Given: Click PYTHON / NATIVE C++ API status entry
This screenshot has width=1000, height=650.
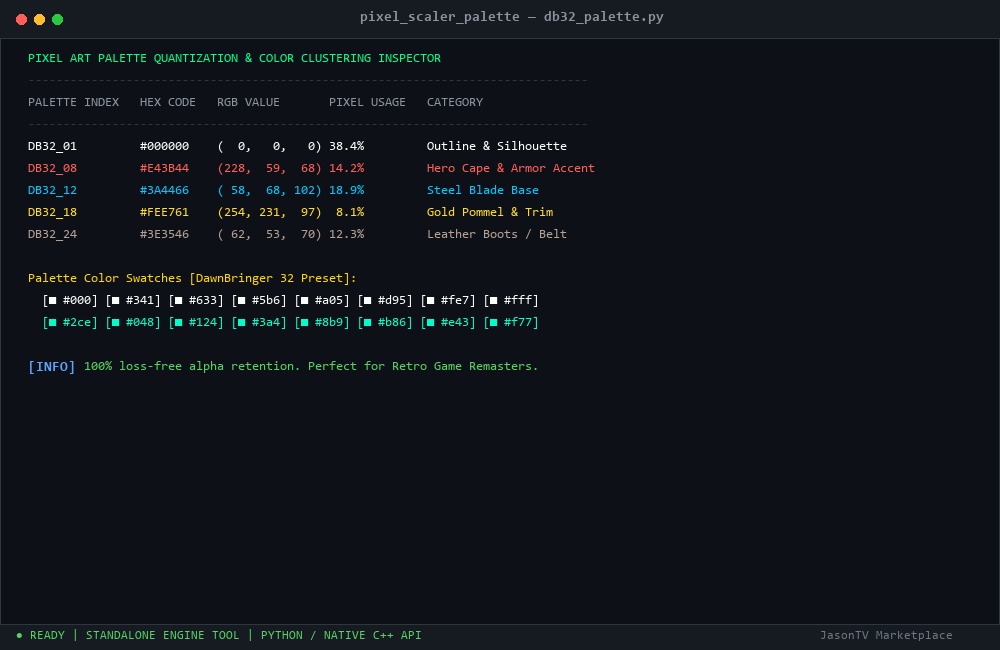Looking at the screenshot, I should point(341,635).
